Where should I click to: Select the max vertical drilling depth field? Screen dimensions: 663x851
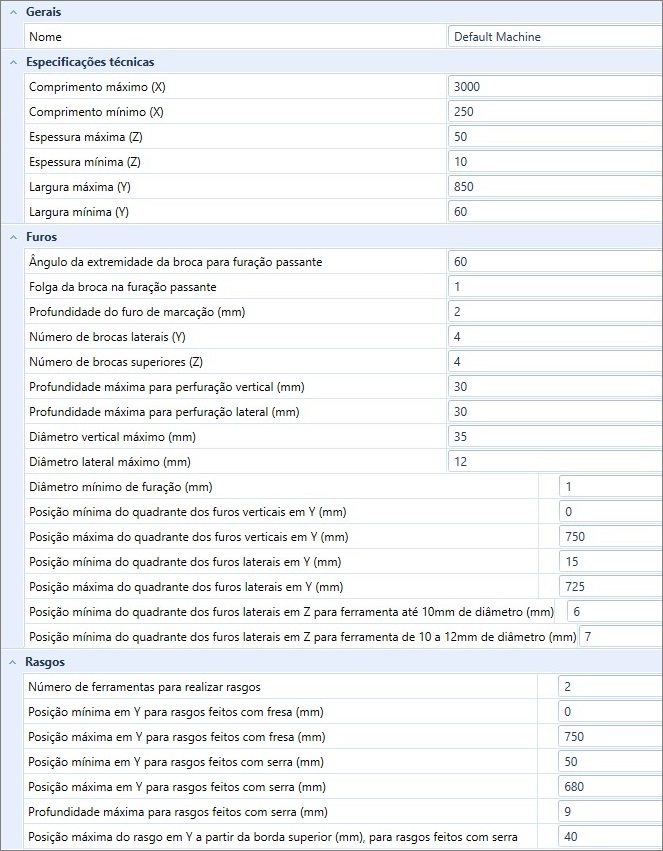point(556,386)
